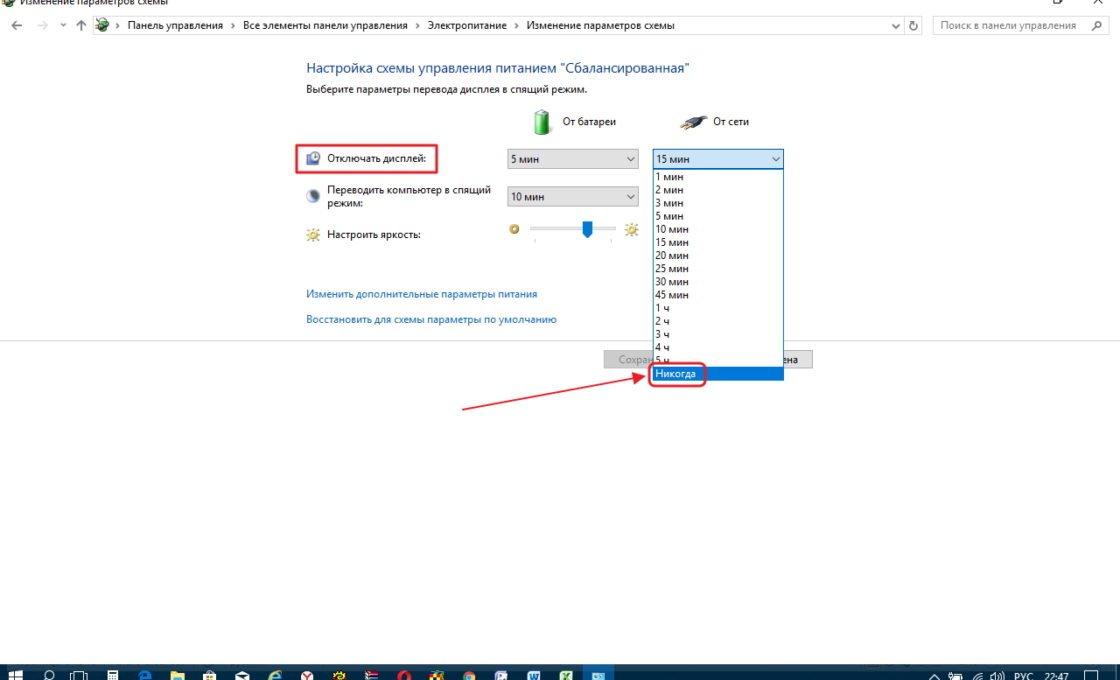The width and height of the screenshot is (1120, 680).
Task: Go back with the address bar arrow
Action: click(17, 26)
